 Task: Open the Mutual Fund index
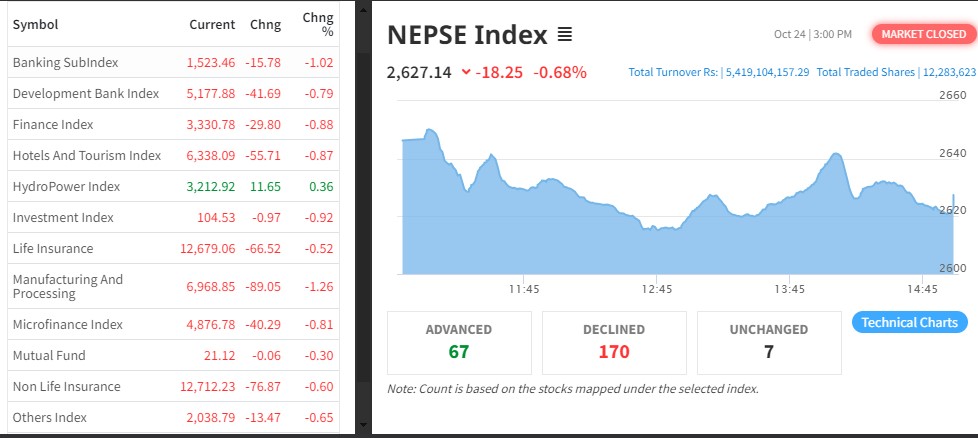click(49, 355)
